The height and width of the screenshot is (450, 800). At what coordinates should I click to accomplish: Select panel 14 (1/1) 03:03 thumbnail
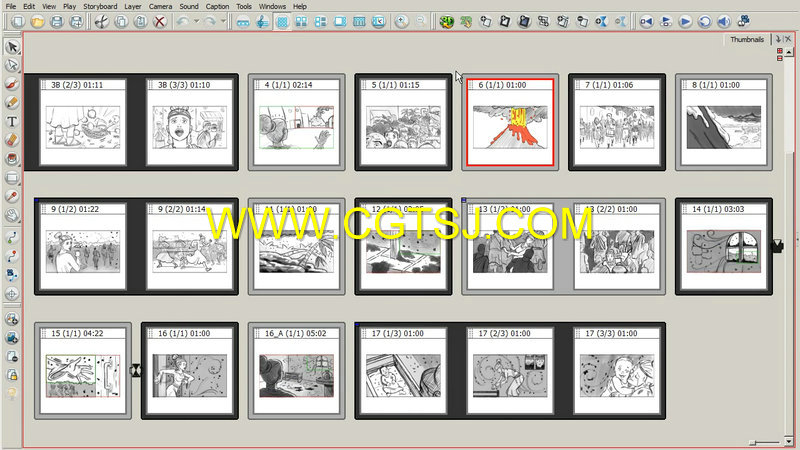pos(724,246)
